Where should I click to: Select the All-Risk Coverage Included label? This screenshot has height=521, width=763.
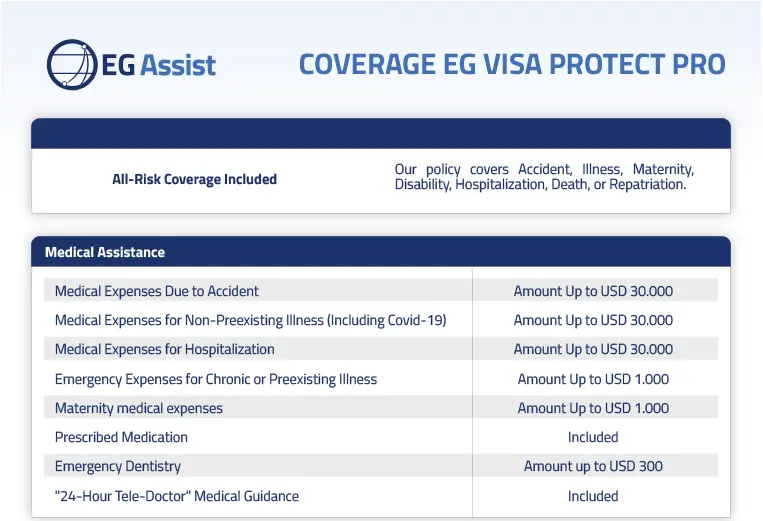click(194, 180)
